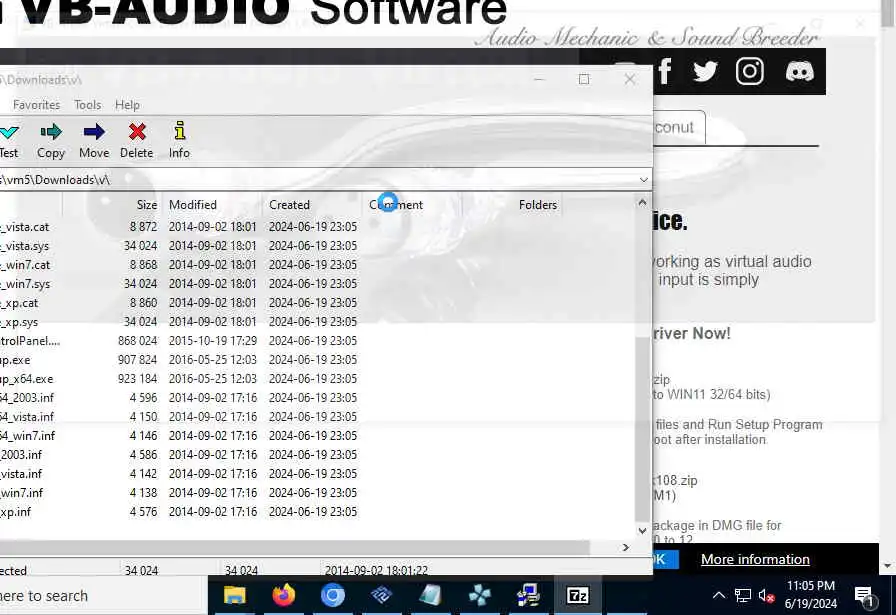Image resolution: width=896 pixels, height=615 pixels.
Task: Open the Discord icon on VB-Audio page
Action: click(799, 71)
